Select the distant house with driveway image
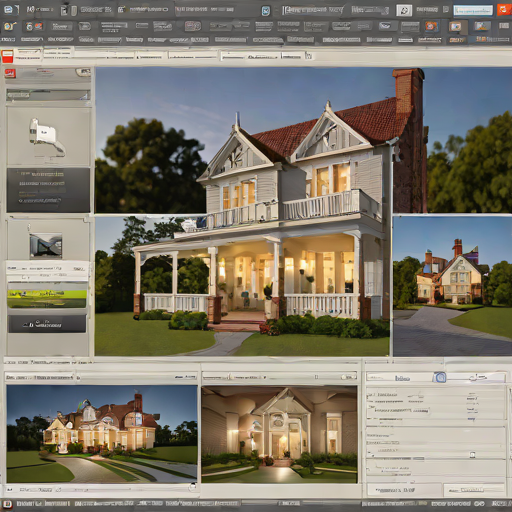Viewport: 512px width, 512px height. (452, 286)
